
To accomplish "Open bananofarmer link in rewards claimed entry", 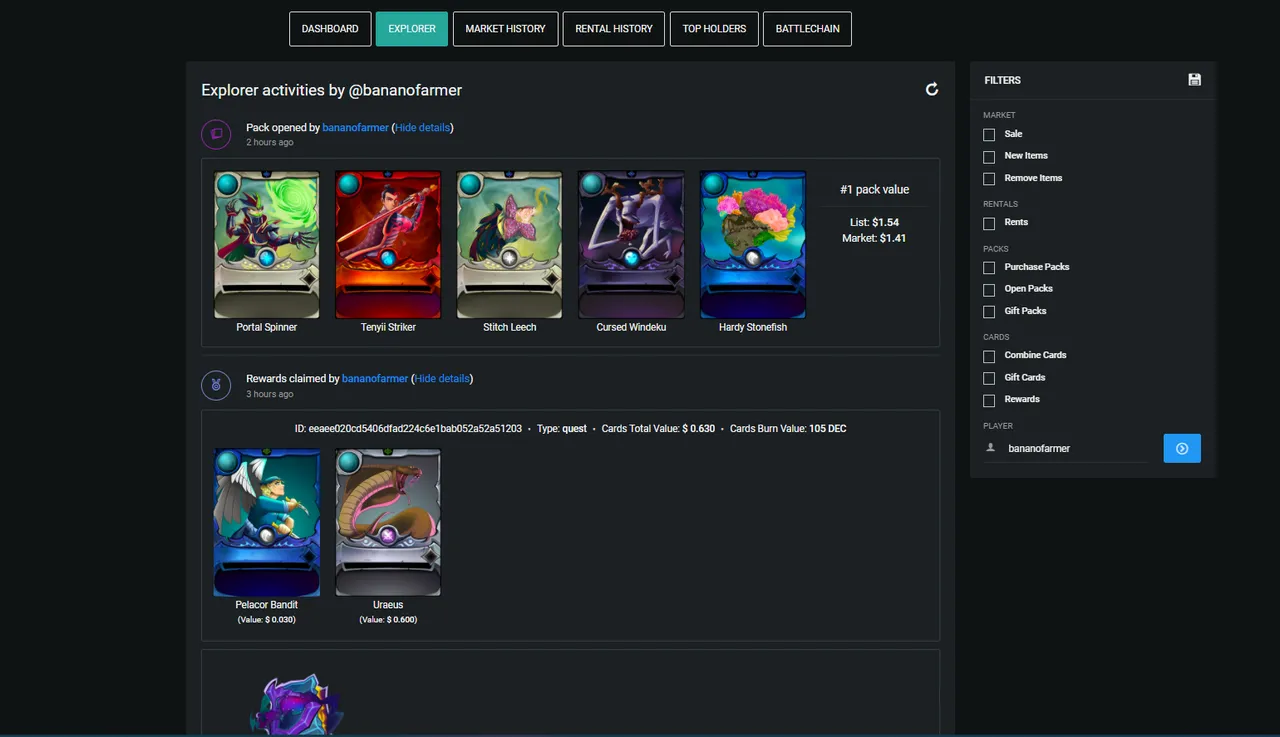I will click(x=375, y=379).
